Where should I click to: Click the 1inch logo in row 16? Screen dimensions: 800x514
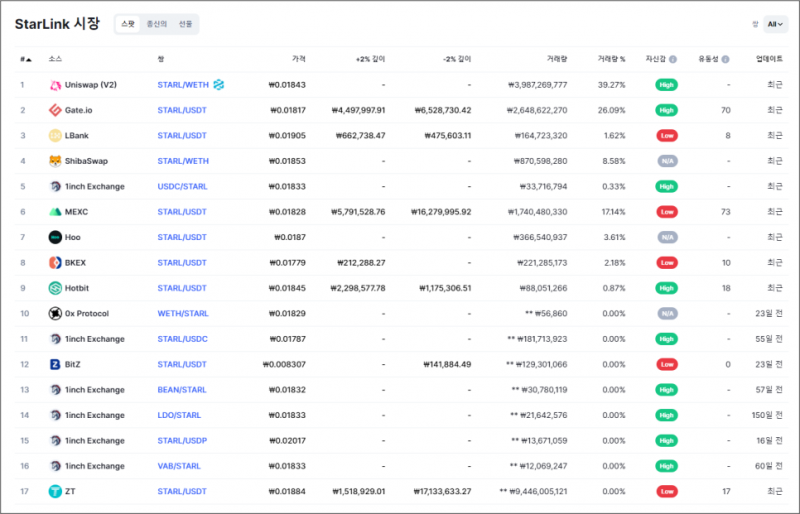[x=55, y=466]
